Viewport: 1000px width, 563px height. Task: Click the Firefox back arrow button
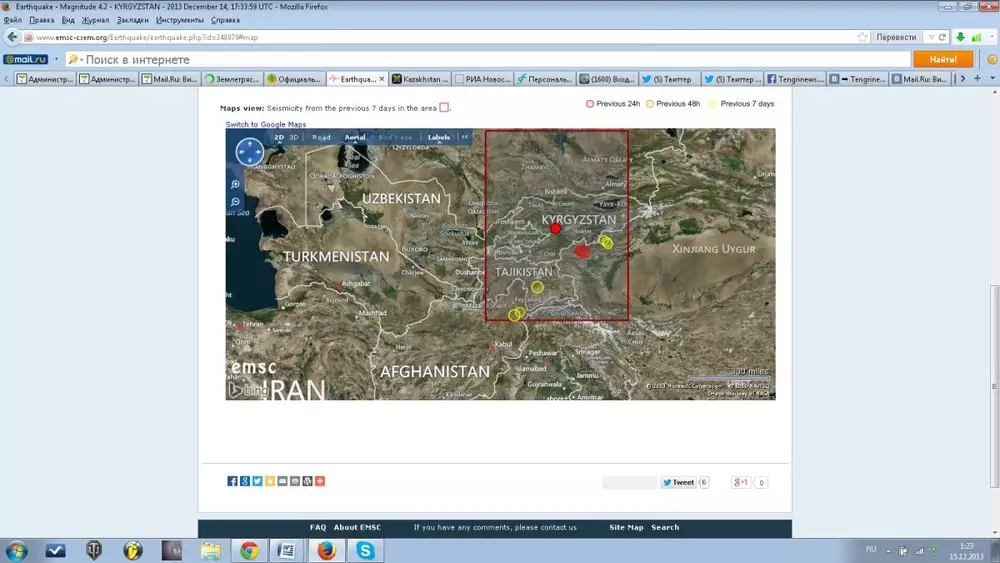click(x=13, y=37)
